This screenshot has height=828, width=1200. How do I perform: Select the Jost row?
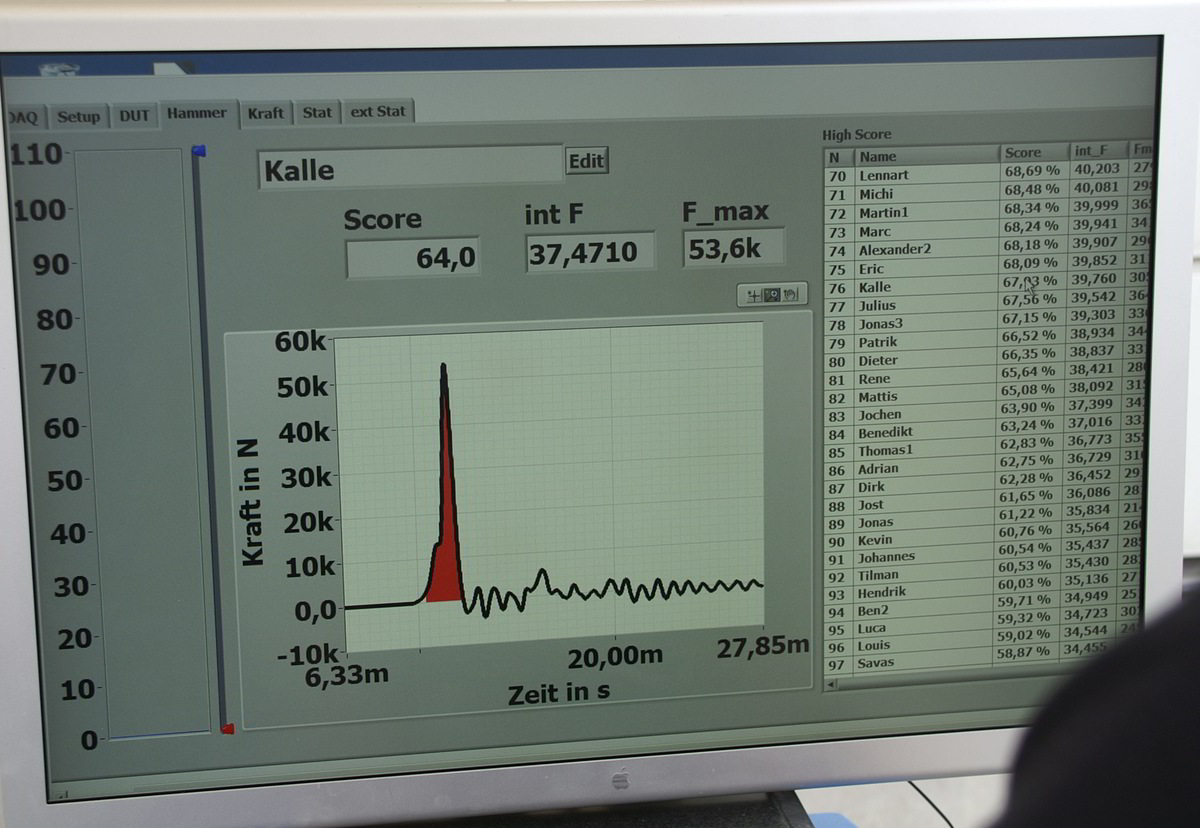[x=871, y=505]
